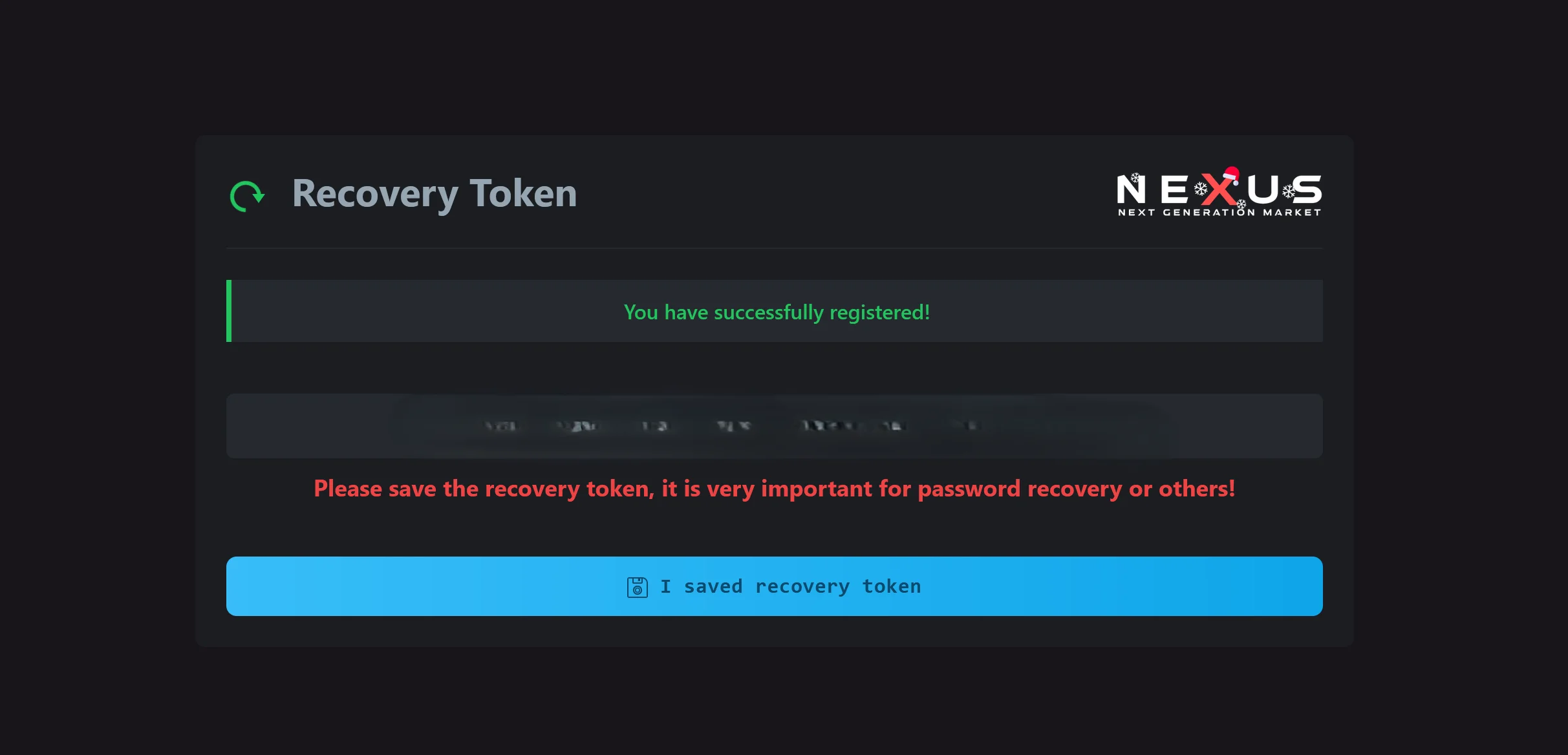1568x755 pixels.
Task: Click the floppy disk icon on the save button
Action: [637, 586]
